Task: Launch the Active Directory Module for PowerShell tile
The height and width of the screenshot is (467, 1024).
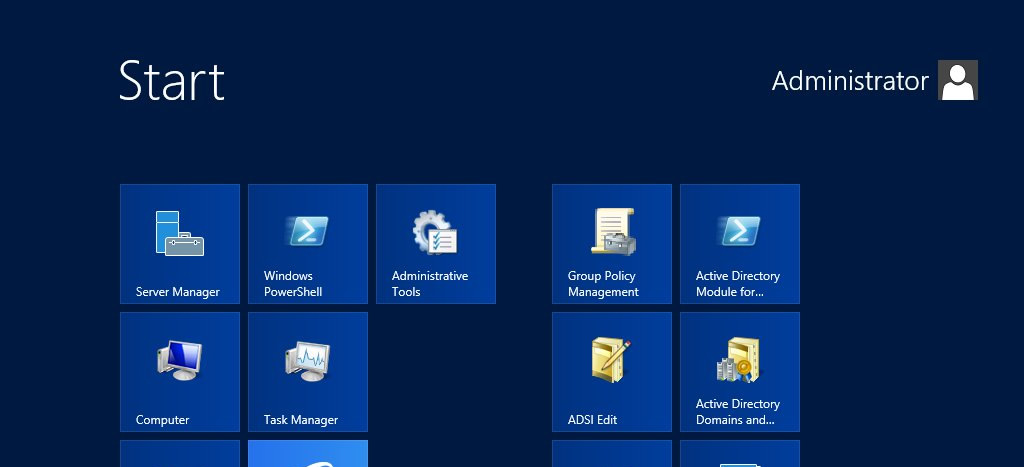Action: (x=740, y=243)
